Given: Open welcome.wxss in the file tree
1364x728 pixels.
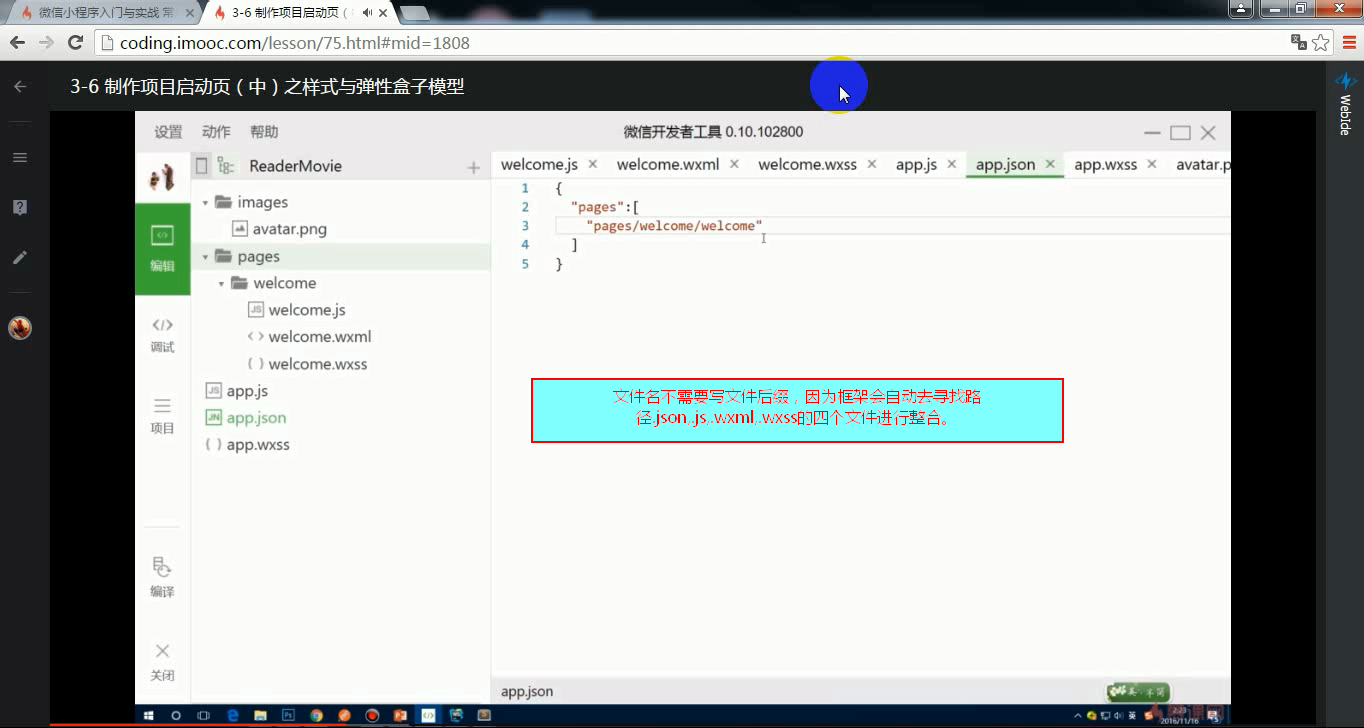Looking at the screenshot, I should click(318, 364).
